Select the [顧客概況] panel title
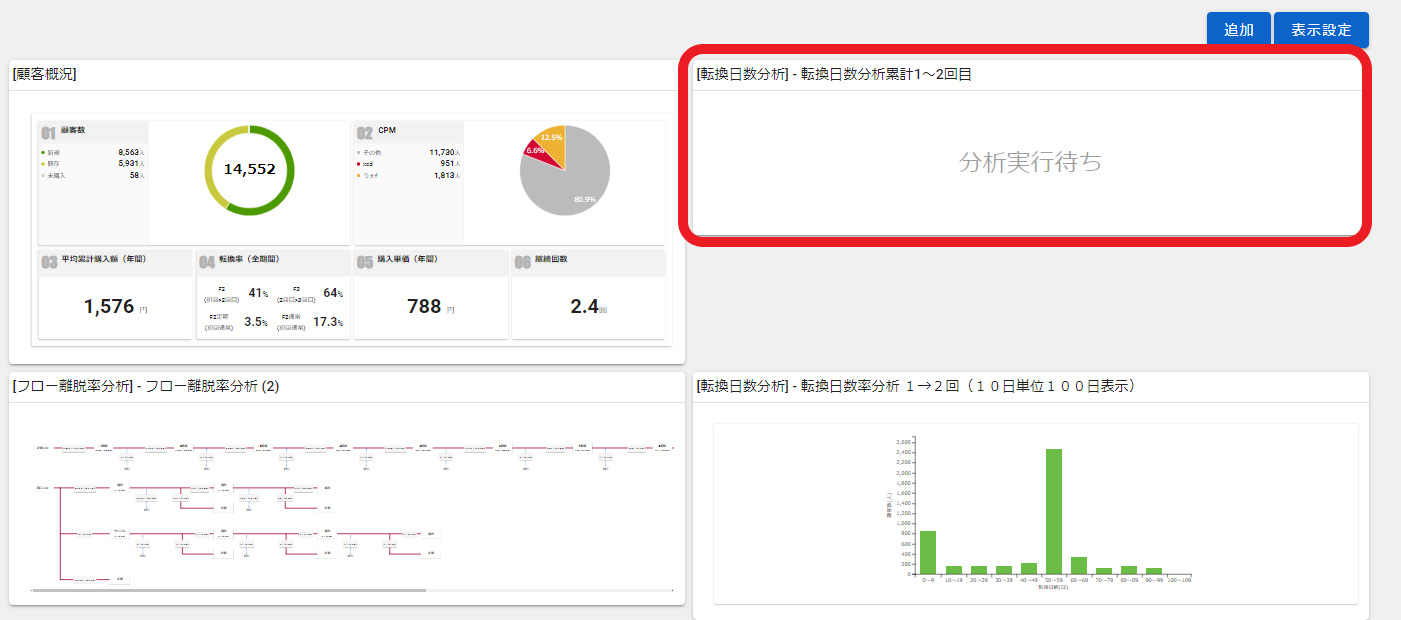The width and height of the screenshot is (1401, 620). tap(45, 74)
